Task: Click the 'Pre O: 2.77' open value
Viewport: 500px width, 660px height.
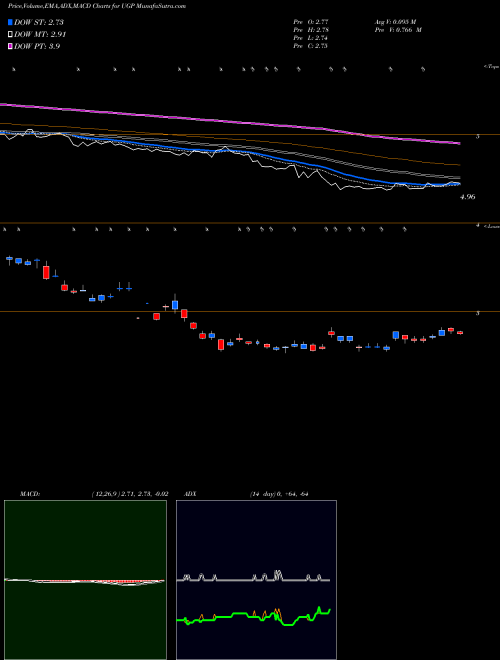Action: [311, 22]
